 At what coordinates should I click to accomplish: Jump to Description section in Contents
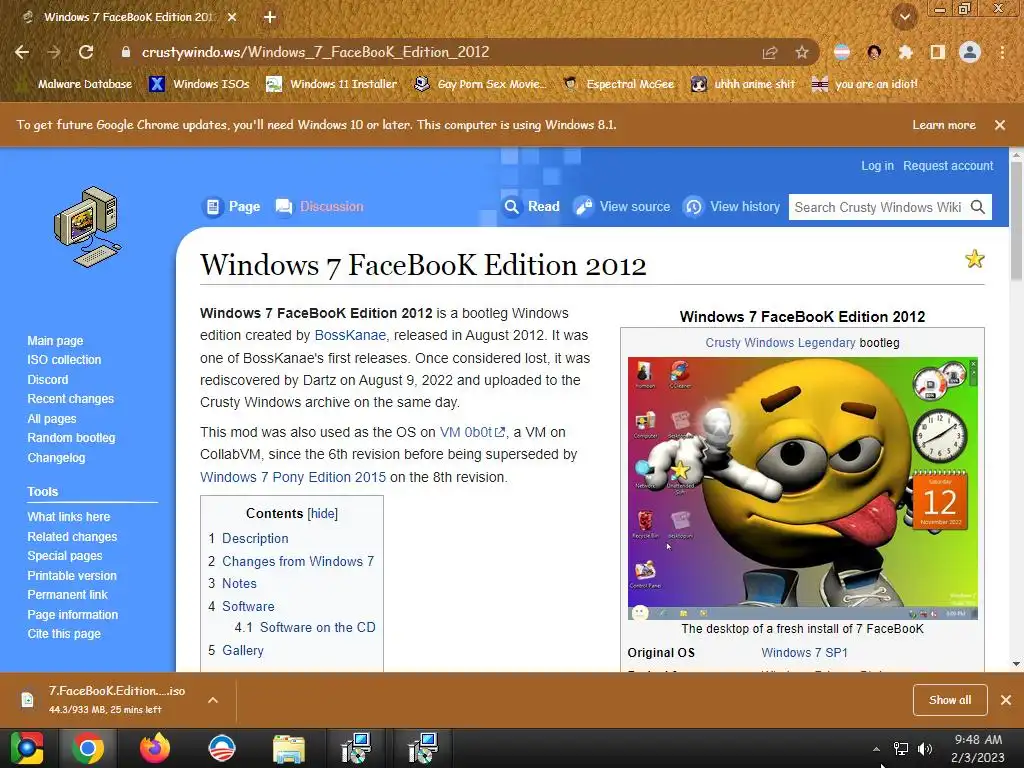(255, 538)
